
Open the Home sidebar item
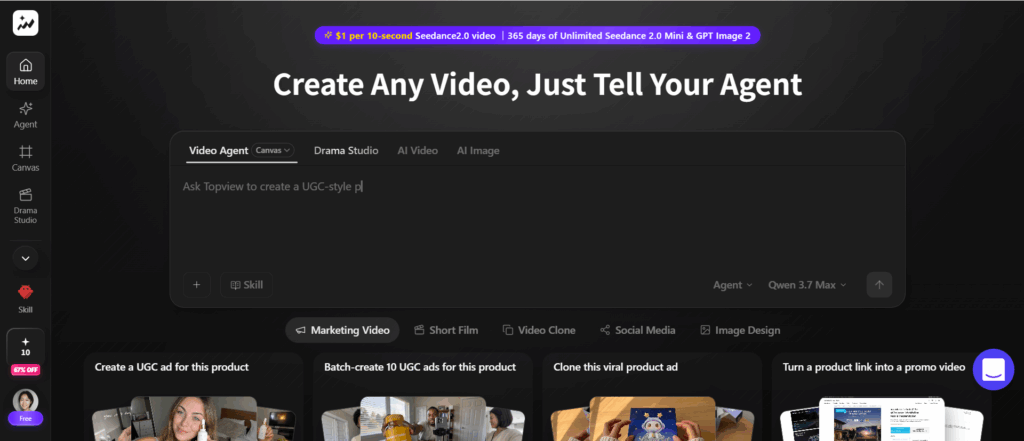(25, 71)
